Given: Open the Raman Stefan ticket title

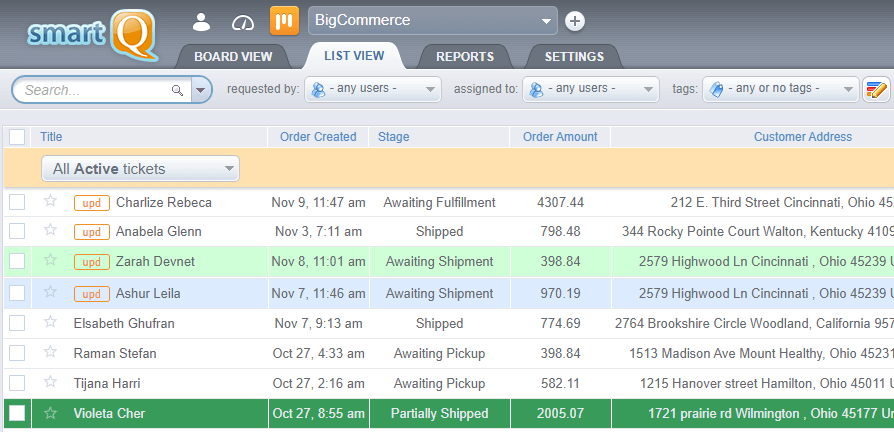Looking at the screenshot, I should [x=115, y=353].
